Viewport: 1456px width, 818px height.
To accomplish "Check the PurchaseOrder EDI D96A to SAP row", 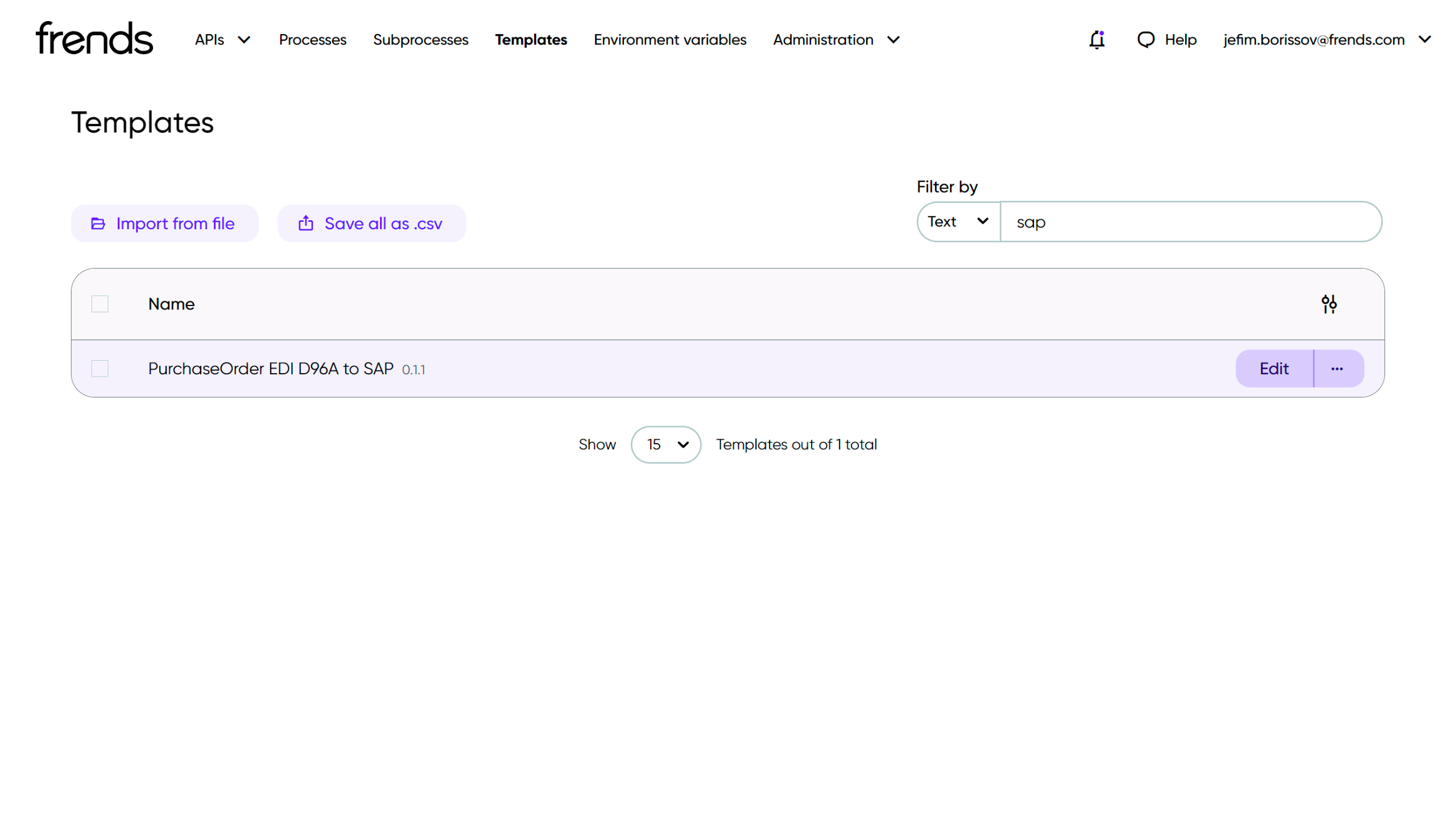I will [100, 369].
